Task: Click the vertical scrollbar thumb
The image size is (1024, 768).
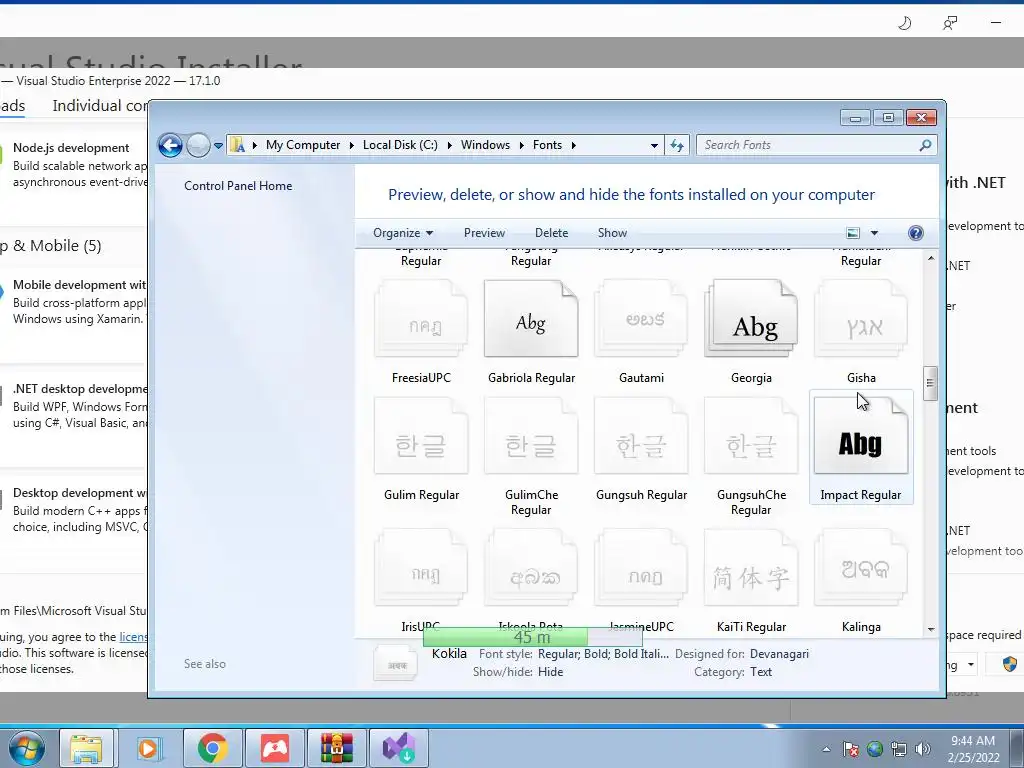Action: point(931,383)
